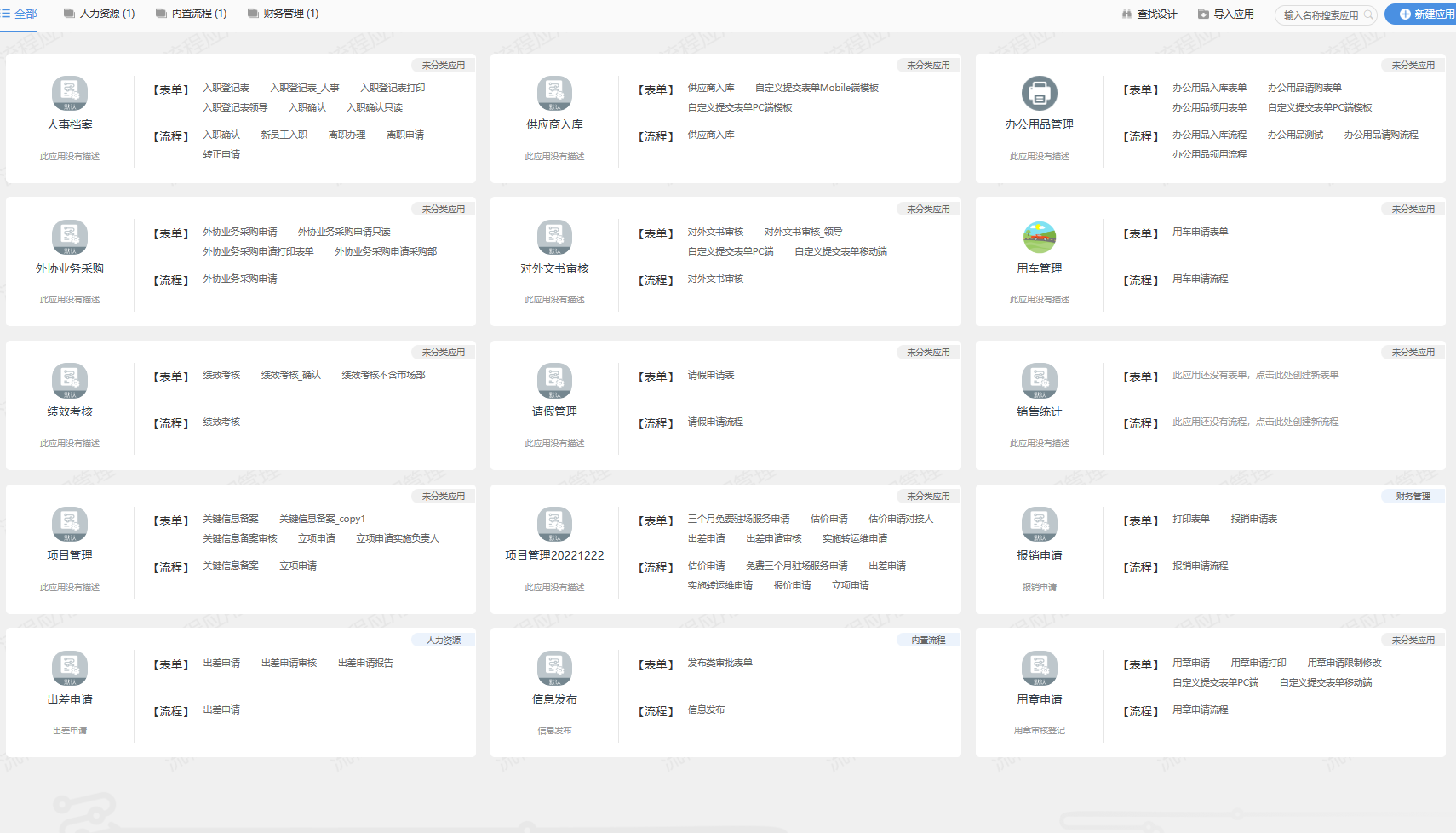The width and height of the screenshot is (1456, 833).
Task: Open the 入职登记表 form link
Action: (226, 88)
